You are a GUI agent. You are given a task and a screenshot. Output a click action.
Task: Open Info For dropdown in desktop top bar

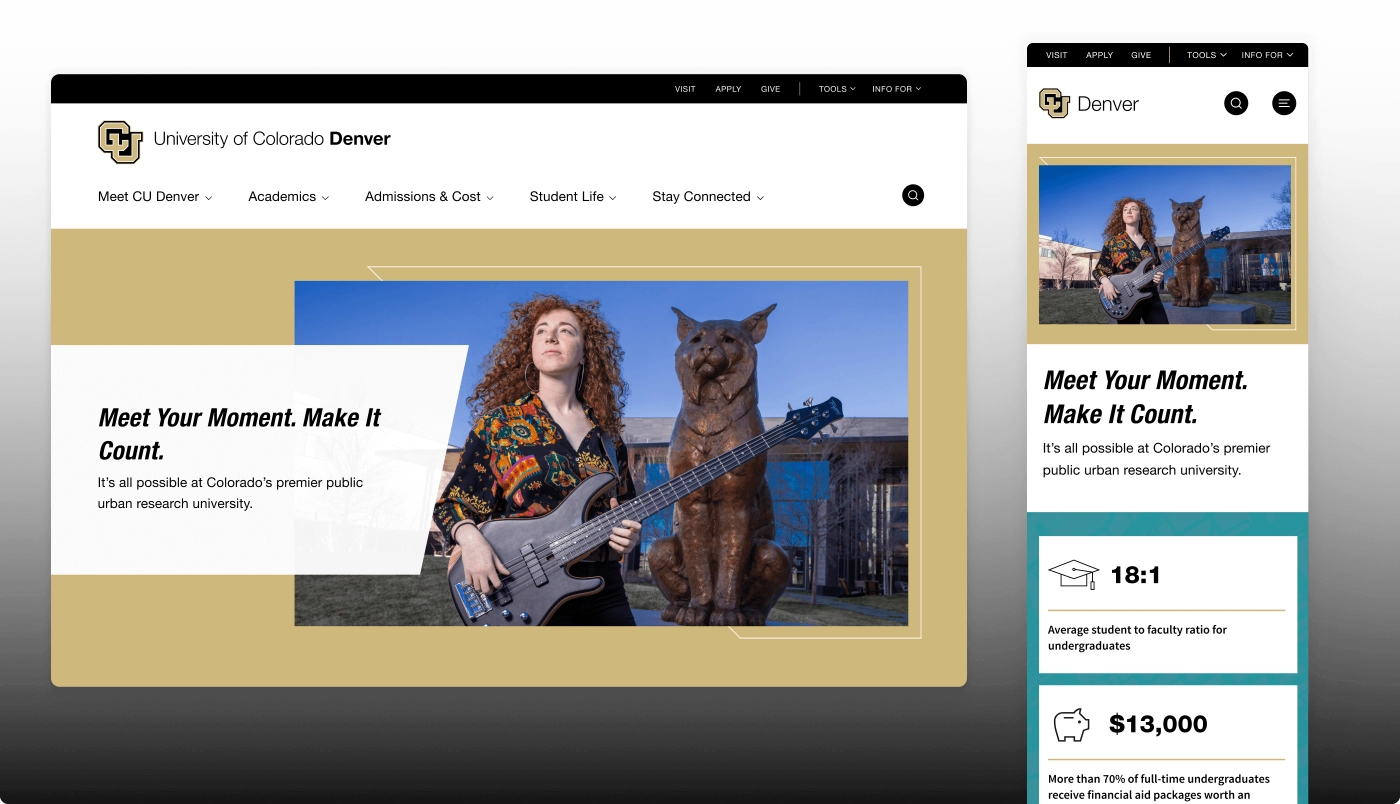coord(896,89)
